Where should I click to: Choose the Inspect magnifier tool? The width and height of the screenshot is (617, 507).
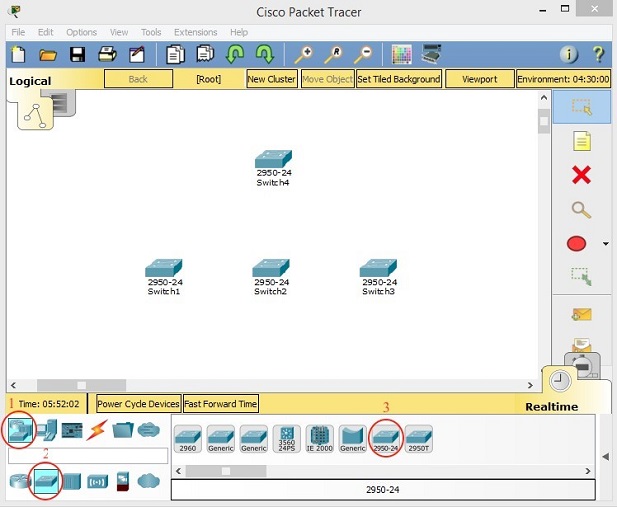tap(582, 210)
